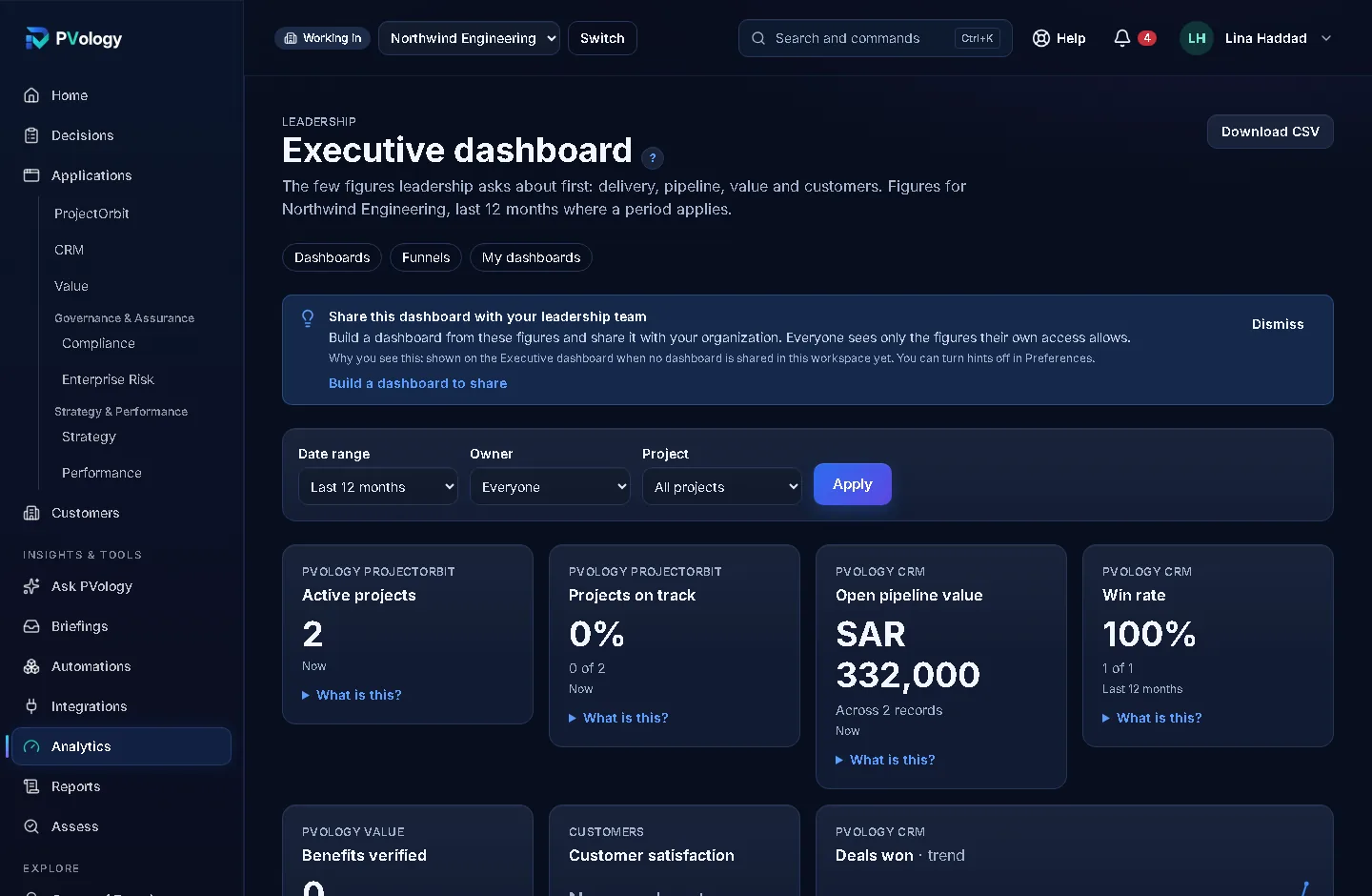Expand 'What is this?' under Active projects
1372x896 pixels.
pyautogui.click(x=352, y=695)
